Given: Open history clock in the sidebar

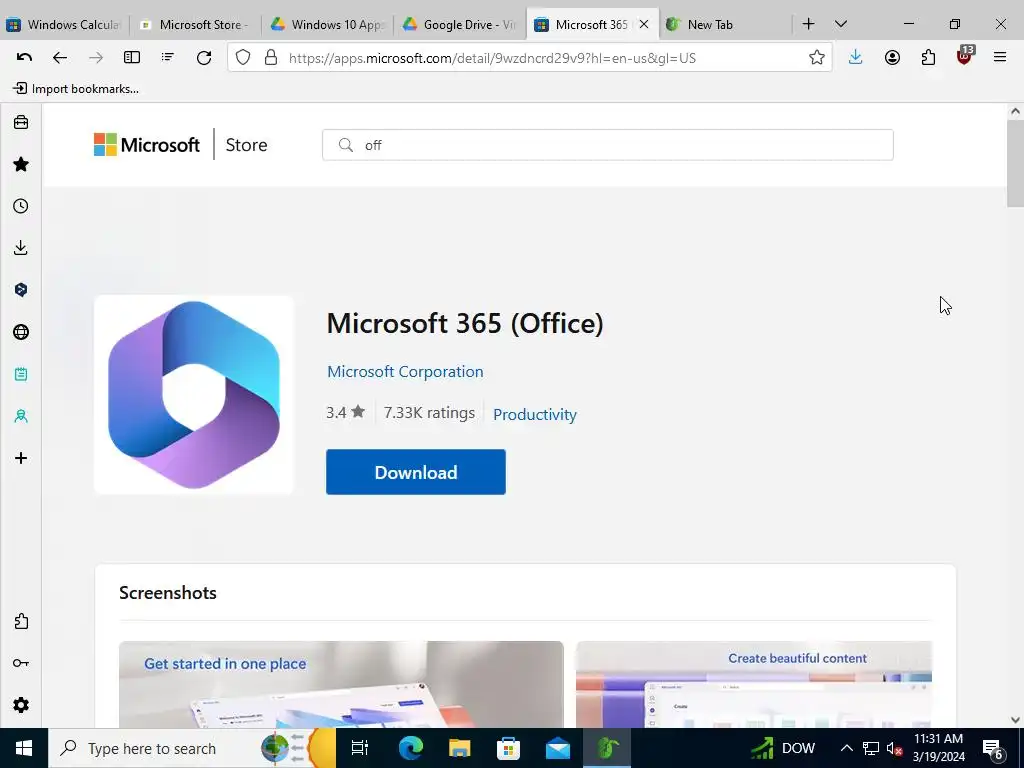Looking at the screenshot, I should (x=21, y=206).
